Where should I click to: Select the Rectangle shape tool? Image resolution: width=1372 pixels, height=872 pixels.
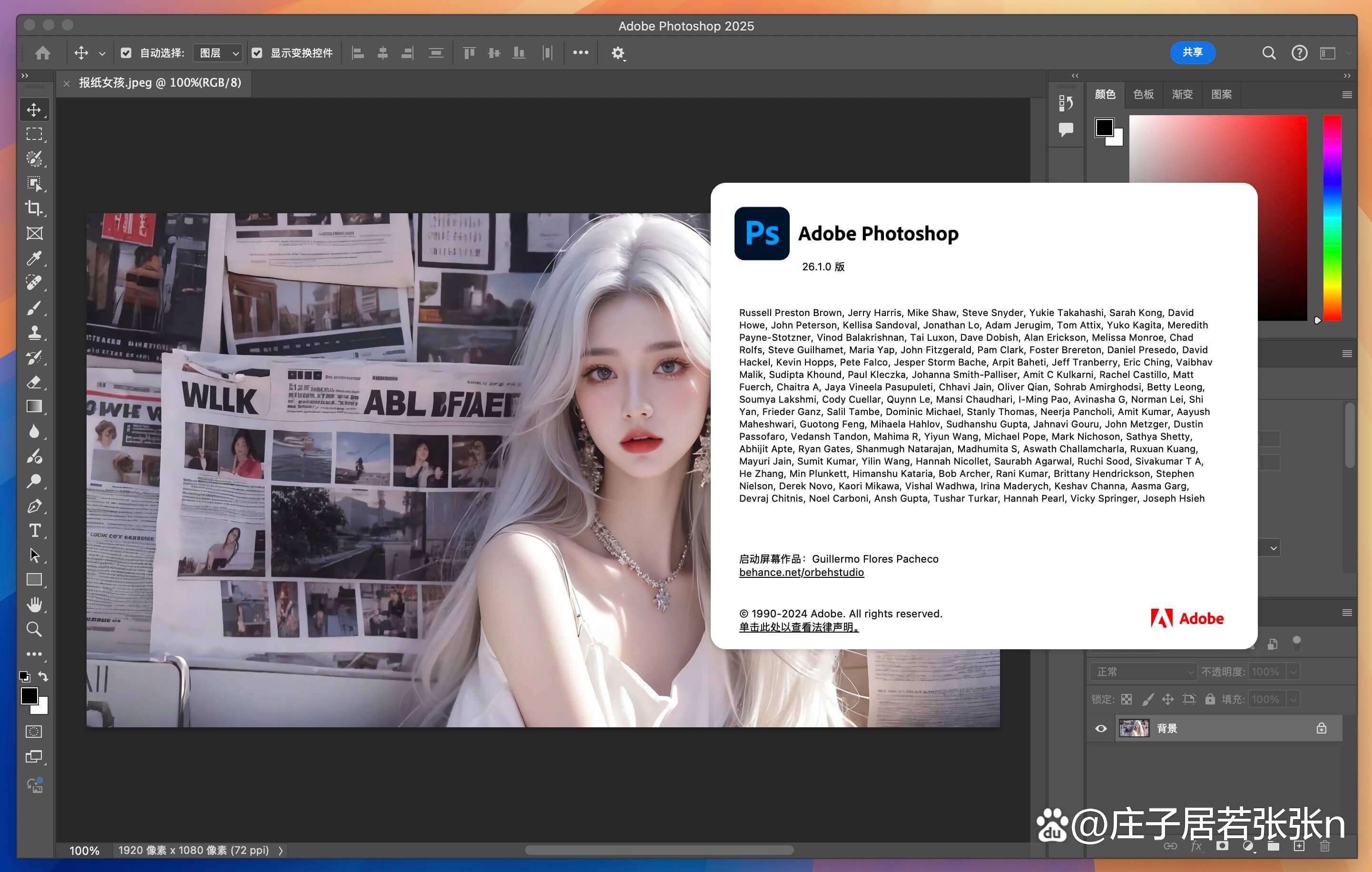(34, 580)
